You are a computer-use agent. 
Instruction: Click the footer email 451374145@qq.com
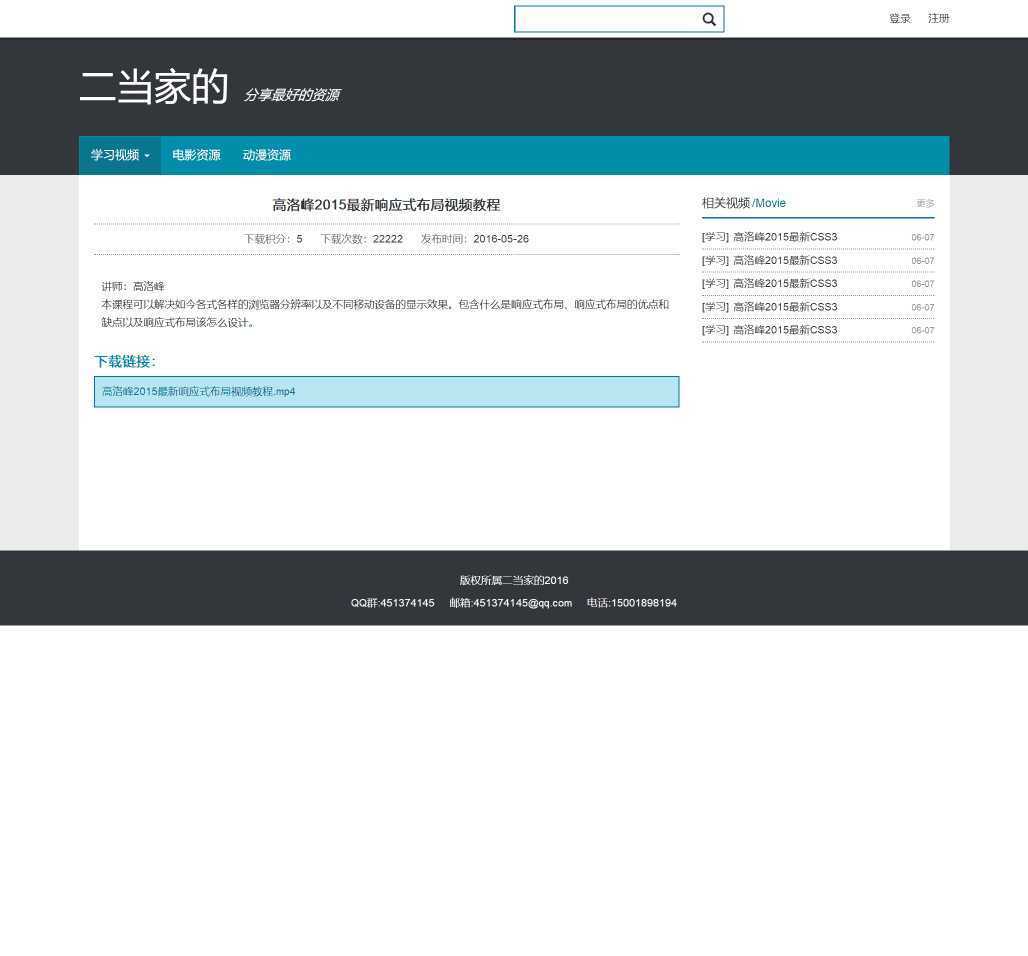click(x=511, y=603)
